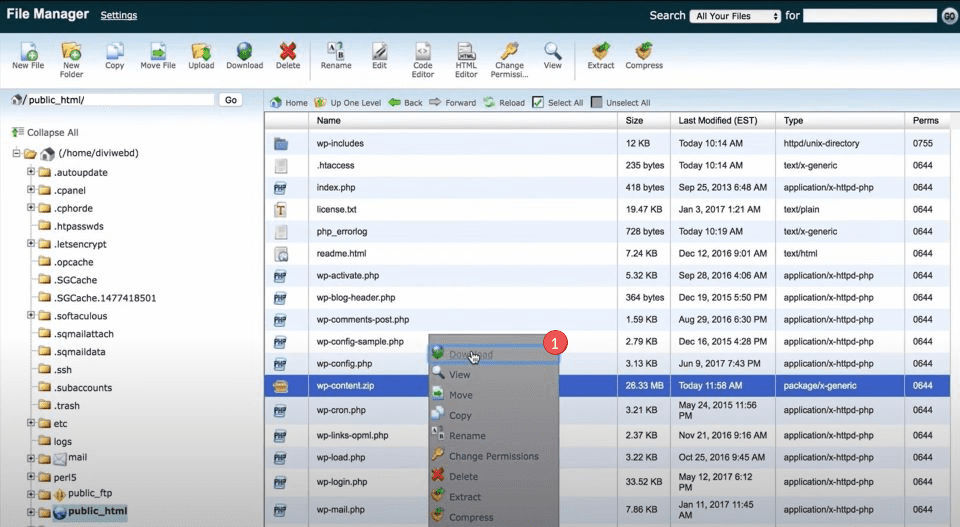Click the search text input field

pyautogui.click(x=870, y=16)
